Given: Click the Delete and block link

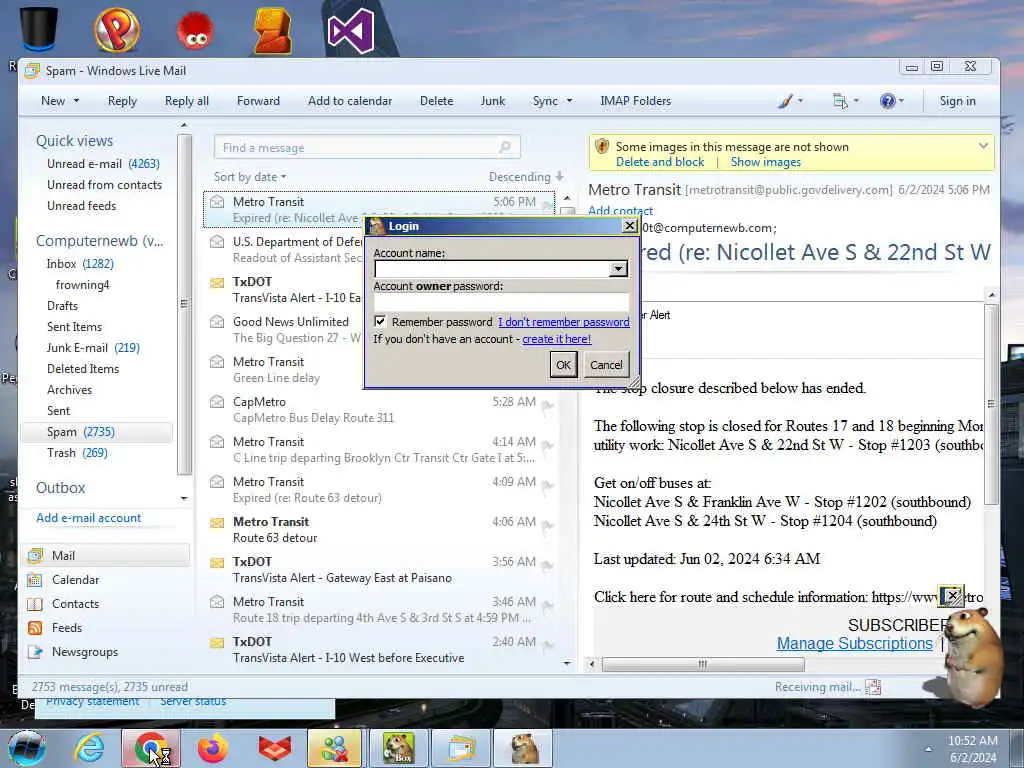Looking at the screenshot, I should tap(660, 162).
